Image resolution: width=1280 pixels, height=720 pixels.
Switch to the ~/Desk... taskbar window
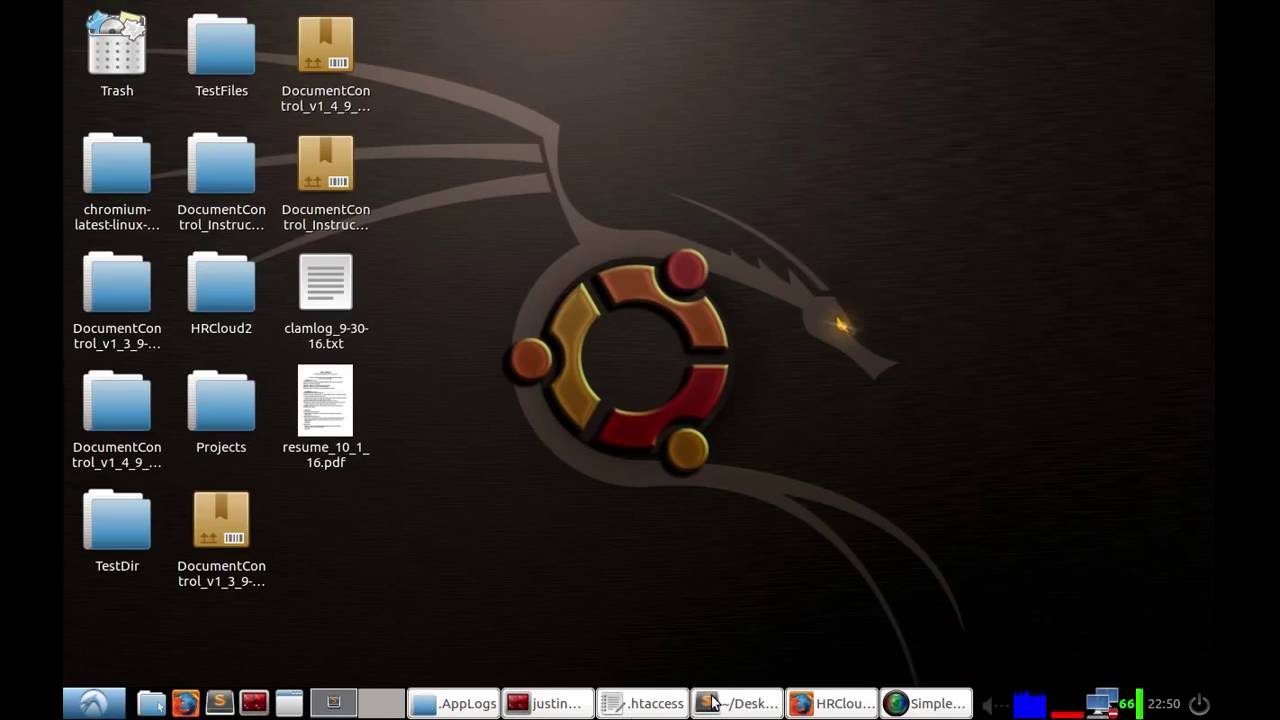[738, 704]
